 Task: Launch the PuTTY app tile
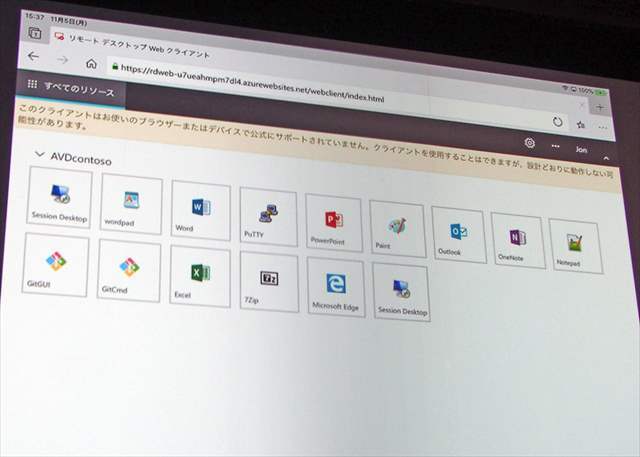point(269,217)
